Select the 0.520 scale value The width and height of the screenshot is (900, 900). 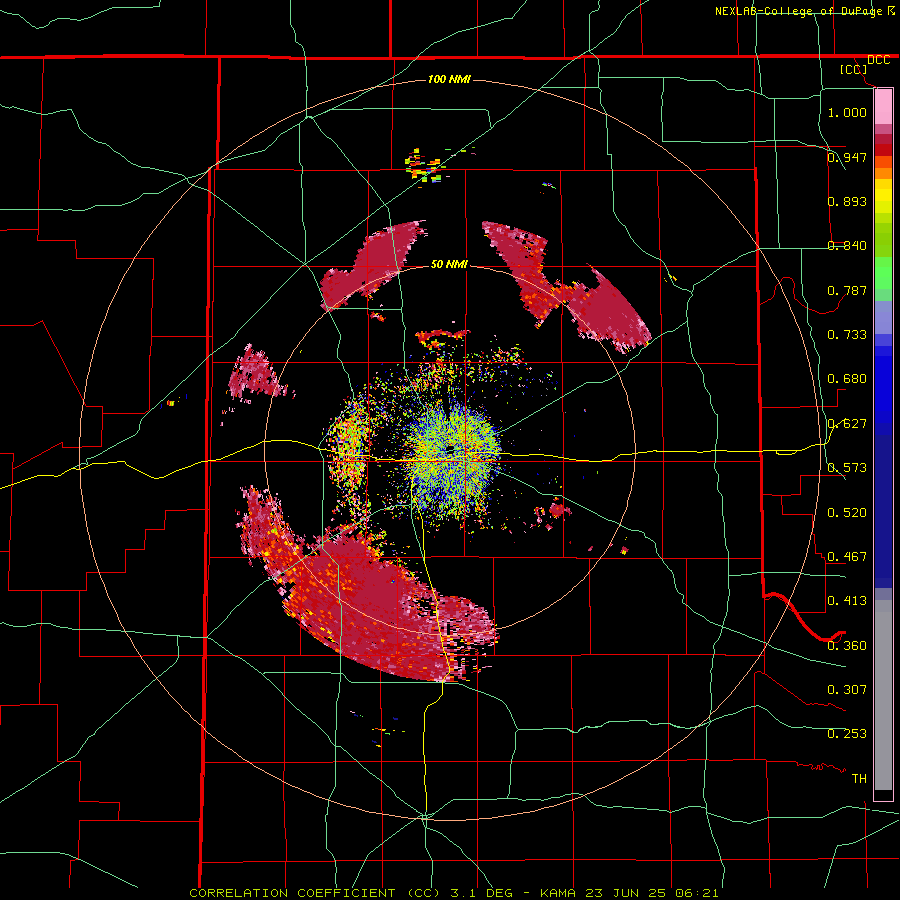(847, 513)
